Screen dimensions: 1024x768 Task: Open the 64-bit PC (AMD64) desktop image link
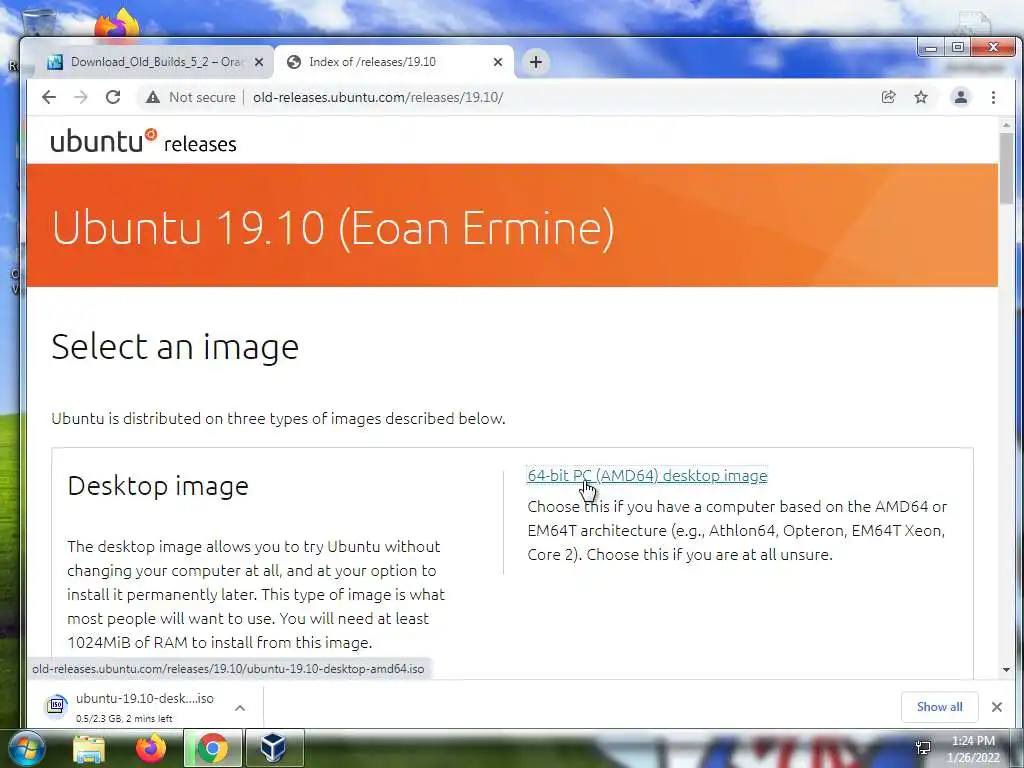click(647, 475)
